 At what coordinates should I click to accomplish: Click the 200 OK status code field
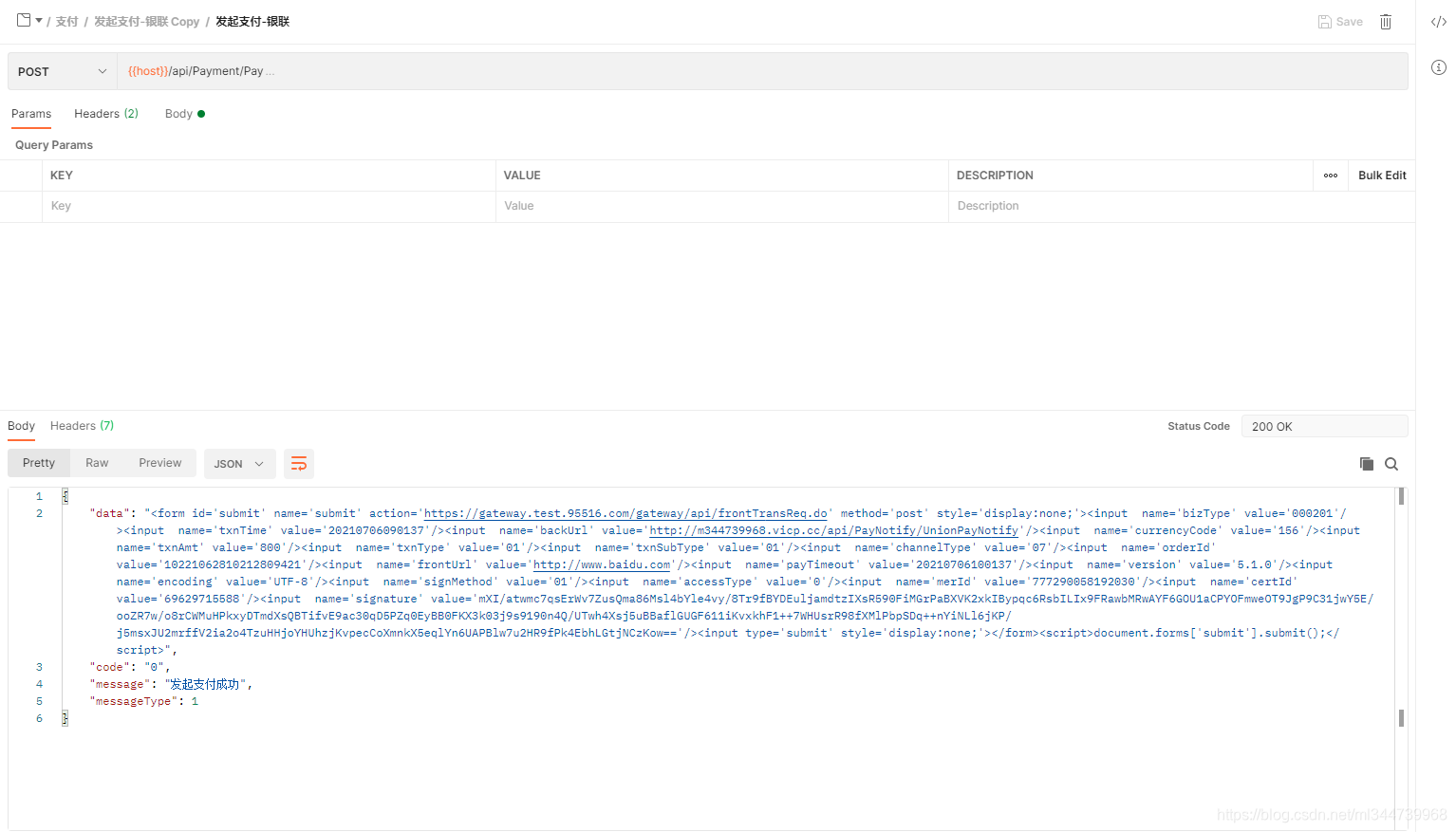pyautogui.click(x=1324, y=427)
